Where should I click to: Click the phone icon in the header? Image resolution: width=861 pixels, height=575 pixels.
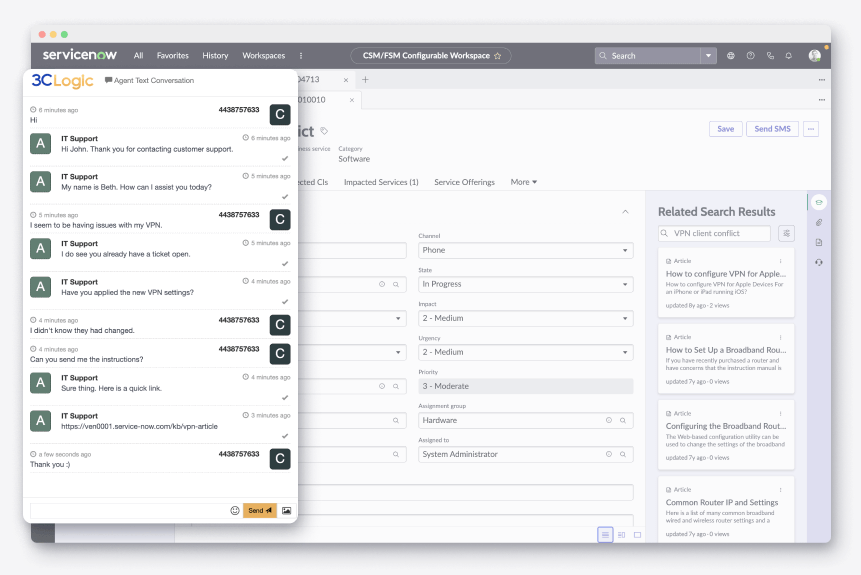770,55
